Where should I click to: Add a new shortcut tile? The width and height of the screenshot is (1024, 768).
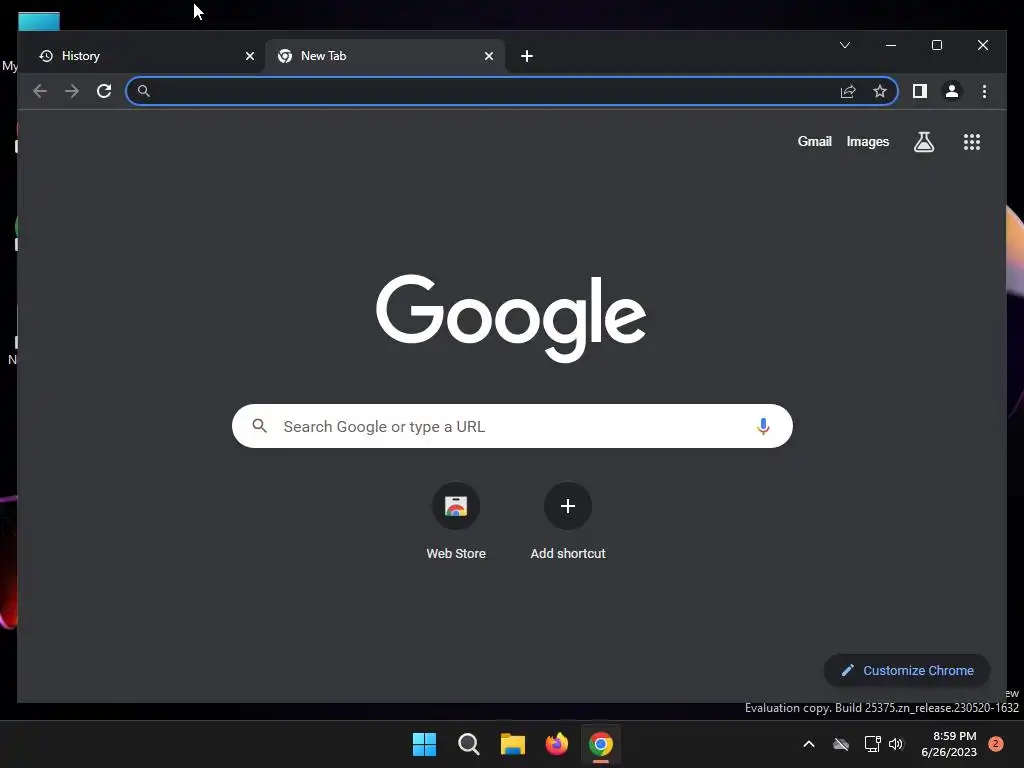click(568, 521)
